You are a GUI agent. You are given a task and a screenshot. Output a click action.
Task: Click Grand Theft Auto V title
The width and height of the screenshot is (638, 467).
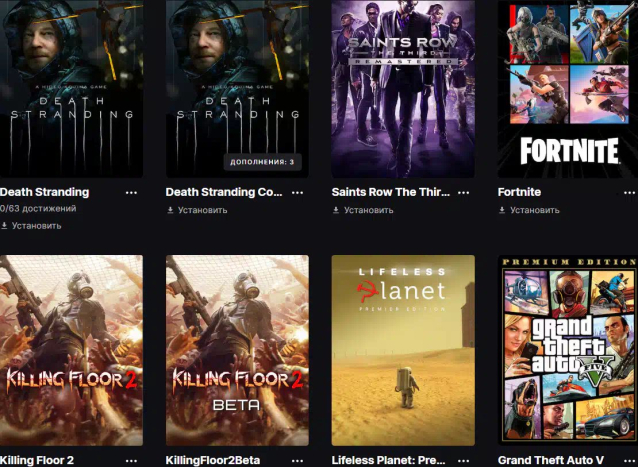pyautogui.click(x=551, y=460)
